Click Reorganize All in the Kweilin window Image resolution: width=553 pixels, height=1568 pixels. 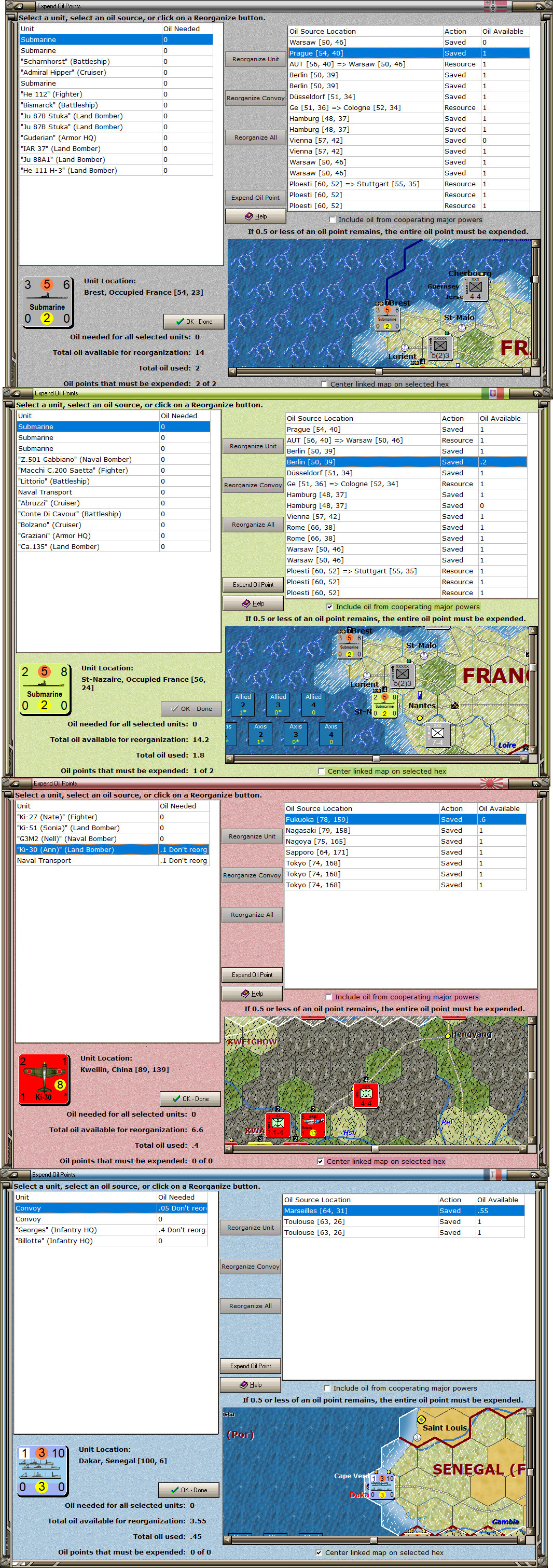tap(252, 915)
